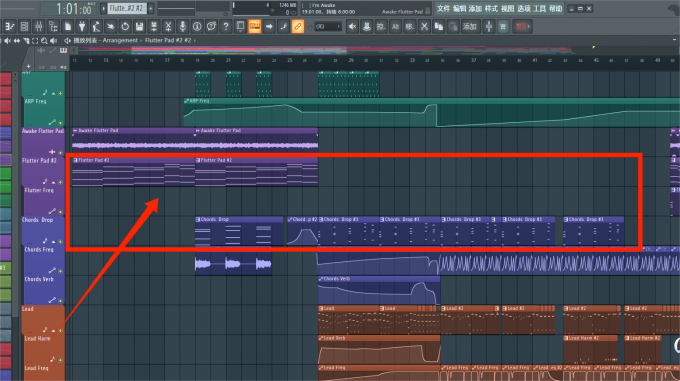The image size is (680, 381).
Task: Toggle mute light on Flutter Freq track
Action: [x=60, y=212]
